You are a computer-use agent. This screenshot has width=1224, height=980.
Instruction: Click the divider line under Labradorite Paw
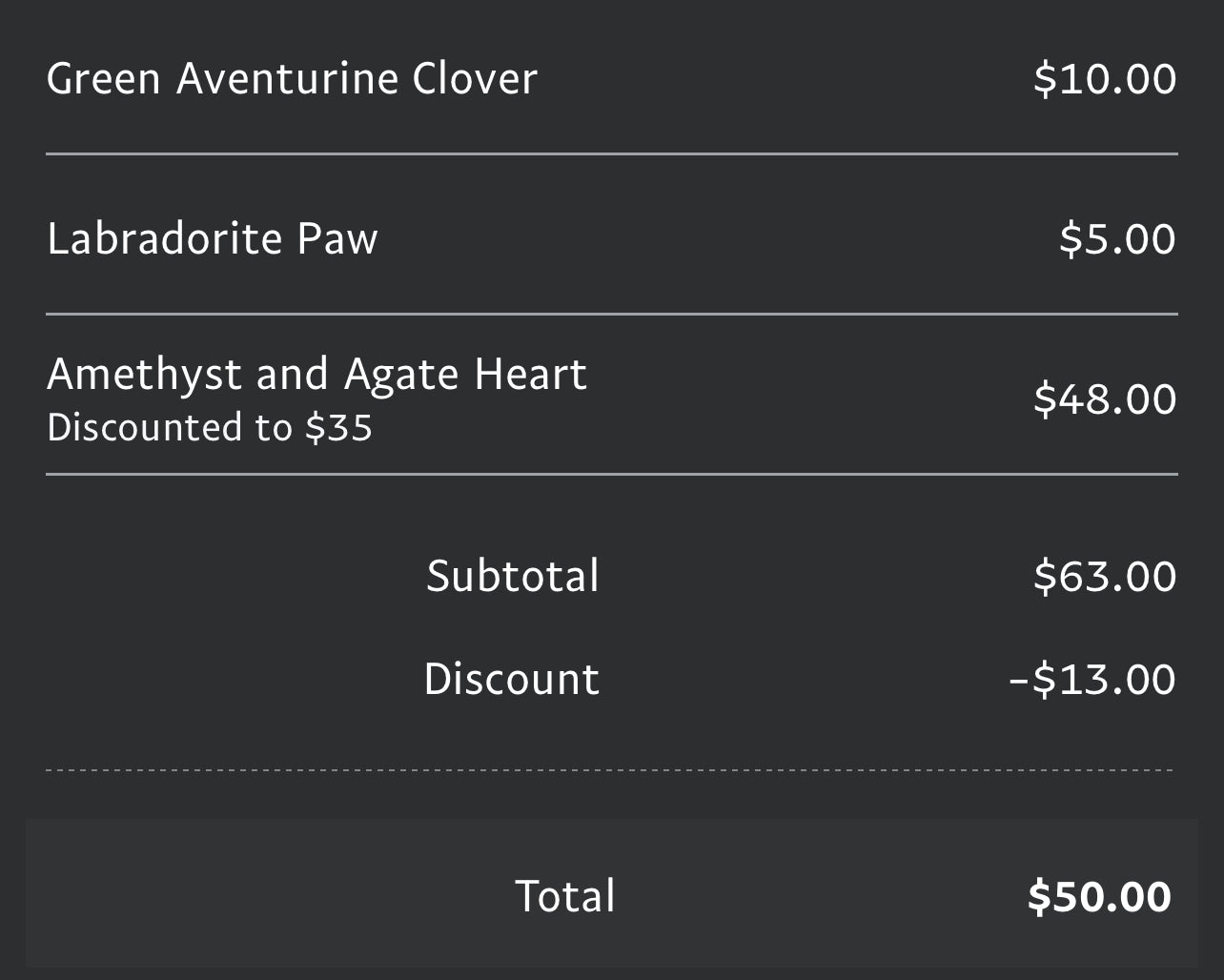(x=610, y=314)
